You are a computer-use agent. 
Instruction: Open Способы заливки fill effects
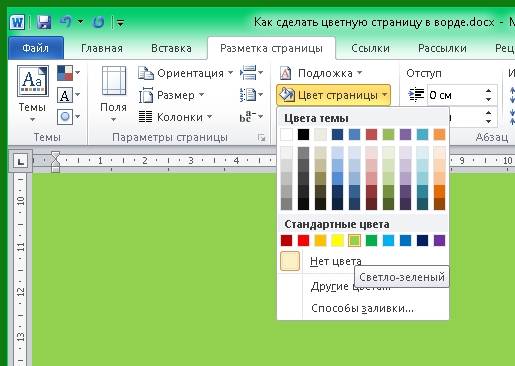point(363,308)
